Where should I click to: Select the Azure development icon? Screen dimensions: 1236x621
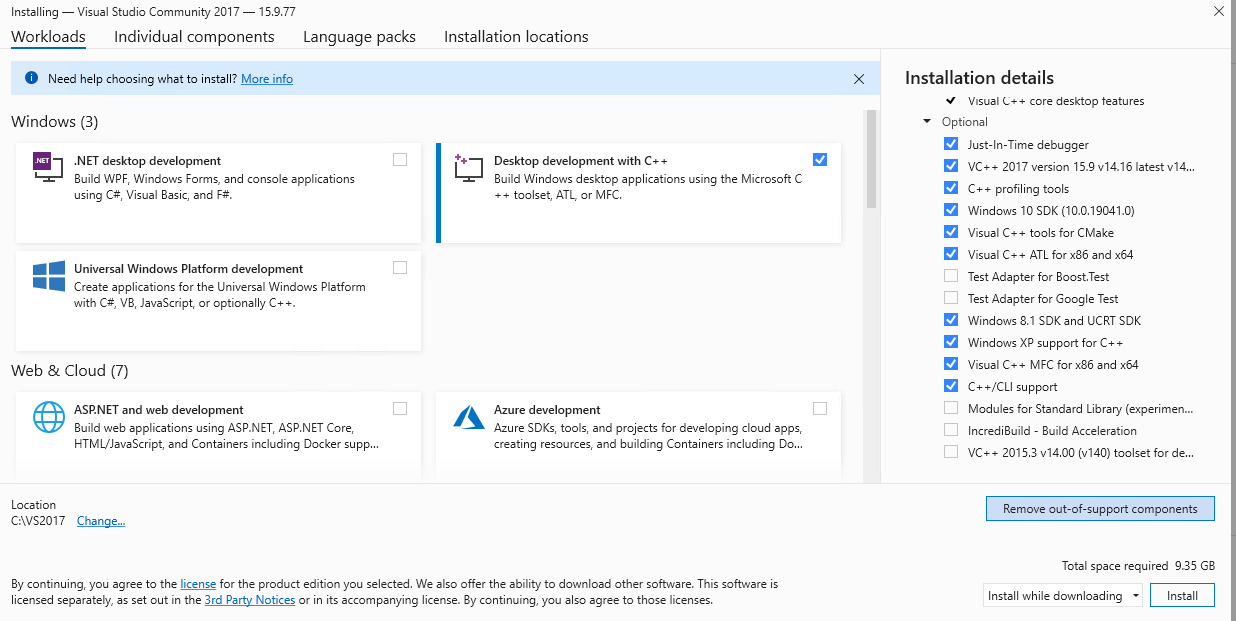point(466,417)
